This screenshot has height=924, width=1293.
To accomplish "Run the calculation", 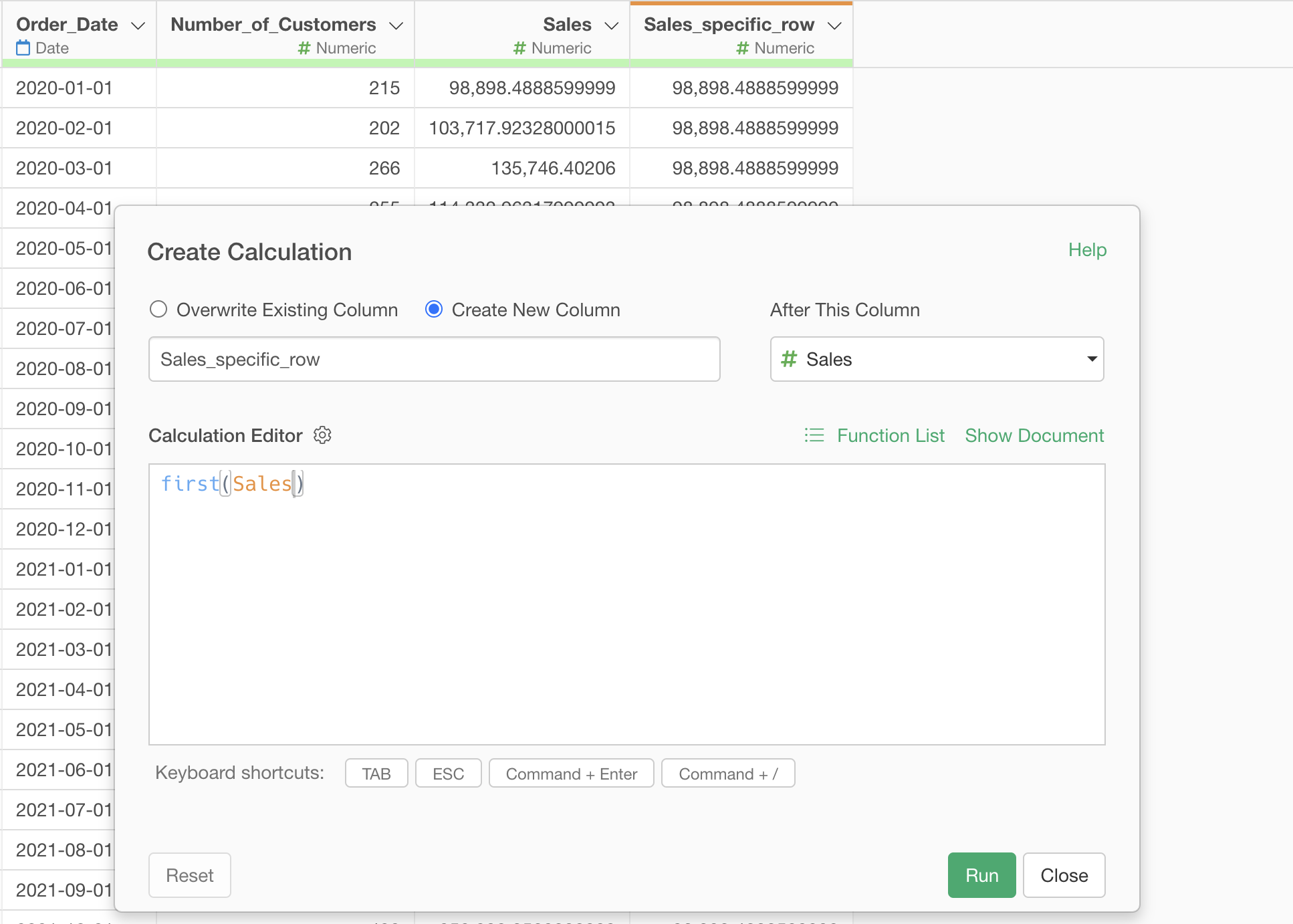I will pyautogui.click(x=981, y=875).
